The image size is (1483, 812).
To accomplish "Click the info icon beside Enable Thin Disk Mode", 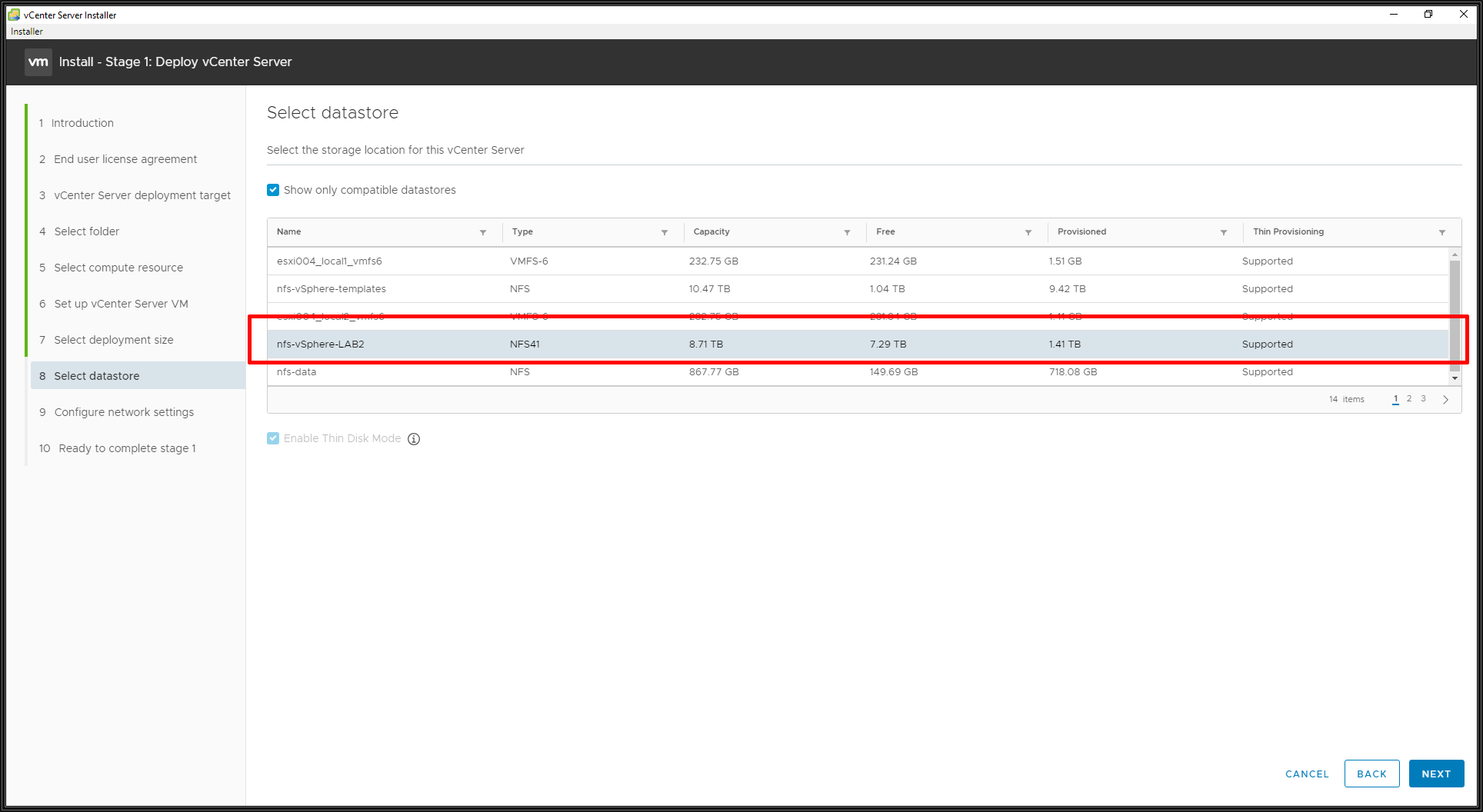I will point(414,438).
